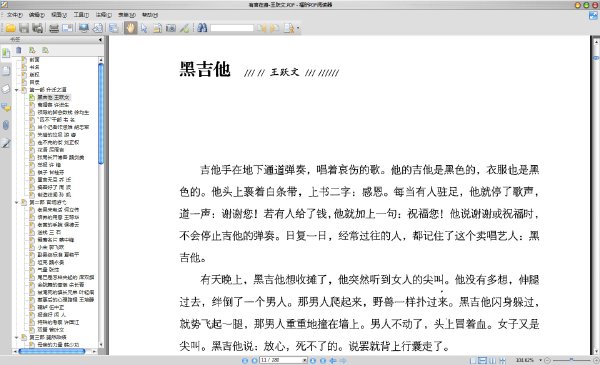Show the Bookmarks panel tab
This screenshot has height=365, width=600.
[x=6, y=53]
